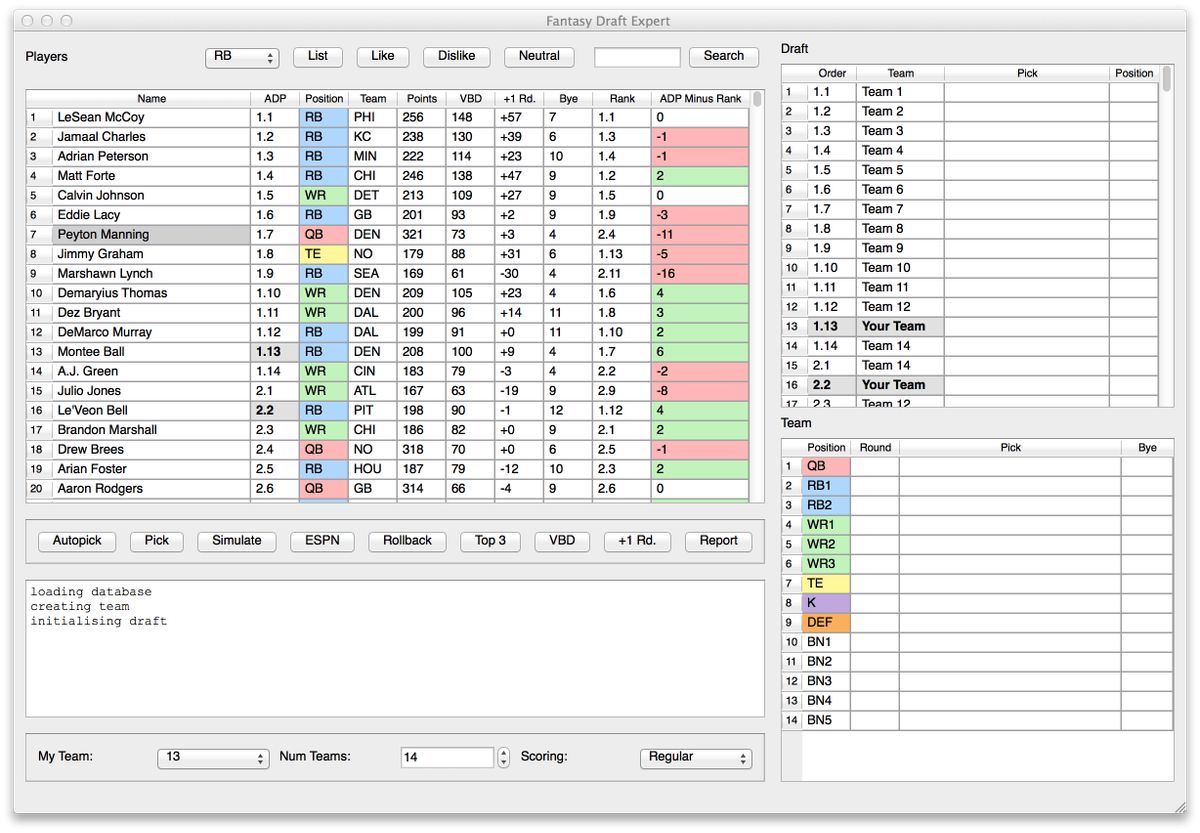Open the position filter dropdown showing RB
This screenshot has height=833, width=1200.
coord(242,56)
